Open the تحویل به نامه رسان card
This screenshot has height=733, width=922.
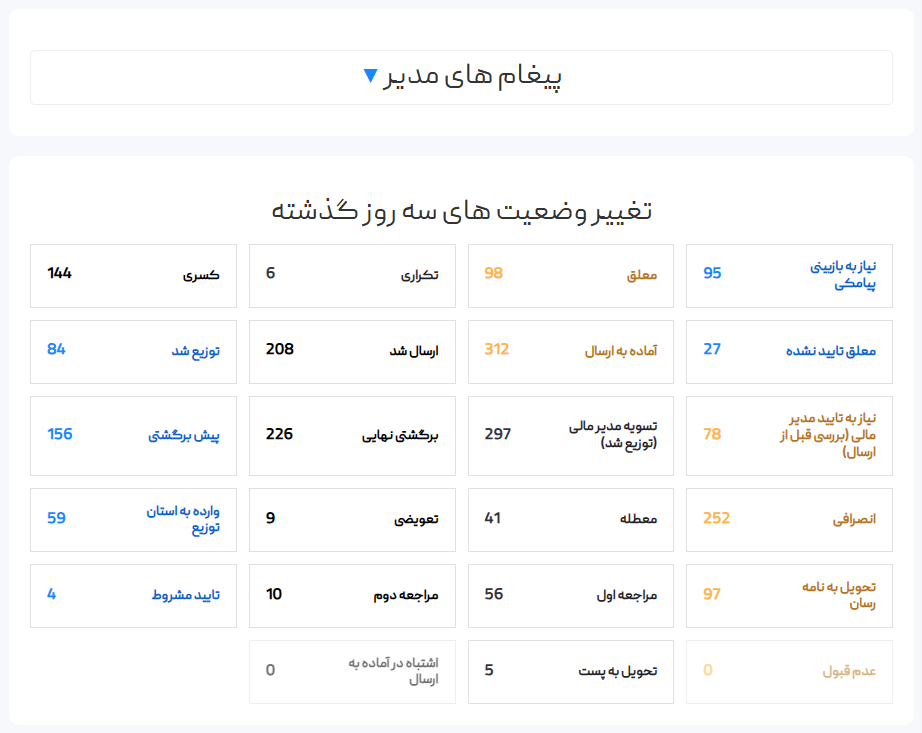[x=789, y=595]
